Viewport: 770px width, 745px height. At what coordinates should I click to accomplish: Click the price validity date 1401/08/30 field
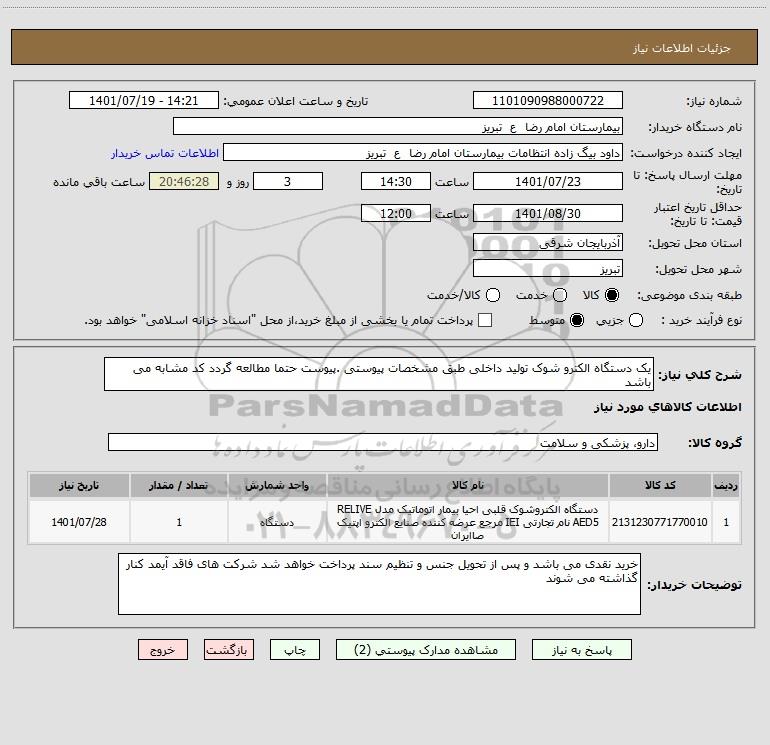pyautogui.click(x=548, y=213)
